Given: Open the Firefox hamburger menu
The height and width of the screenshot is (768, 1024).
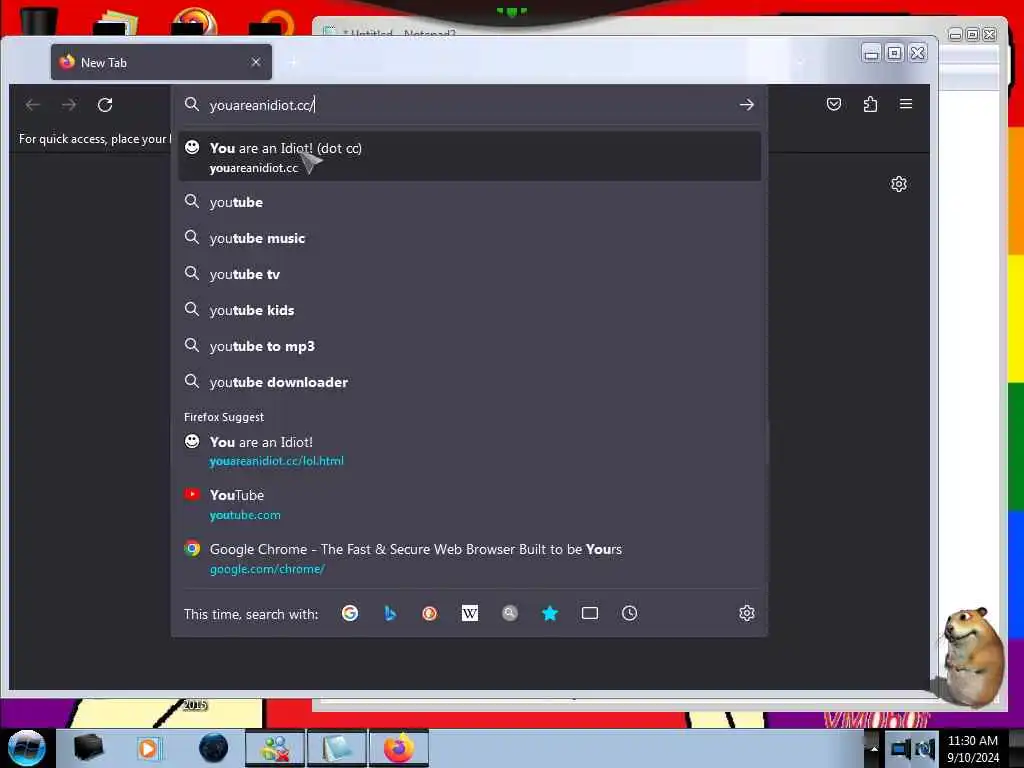Looking at the screenshot, I should pyautogui.click(x=906, y=104).
